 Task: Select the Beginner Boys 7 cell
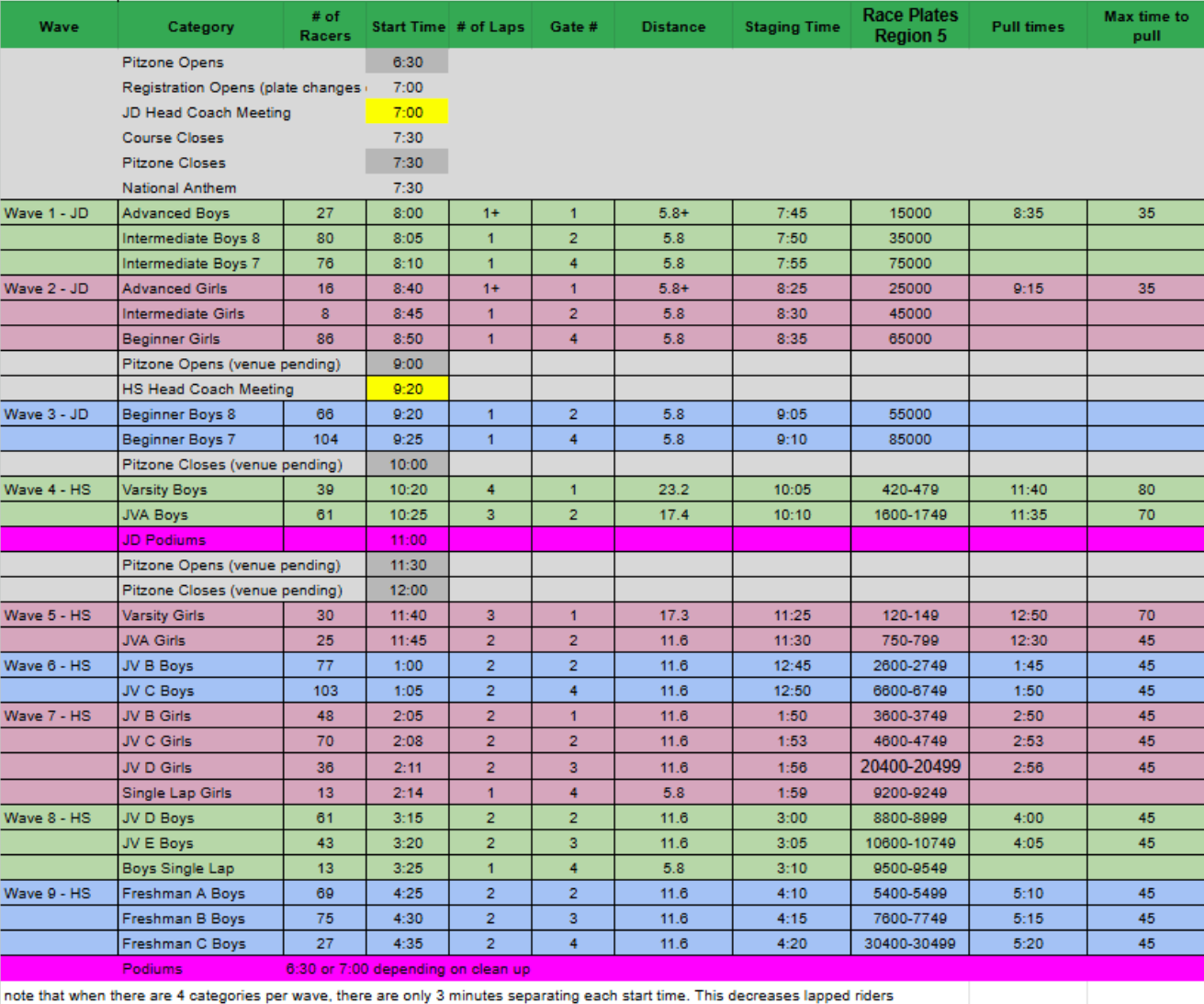pyautogui.click(x=201, y=439)
